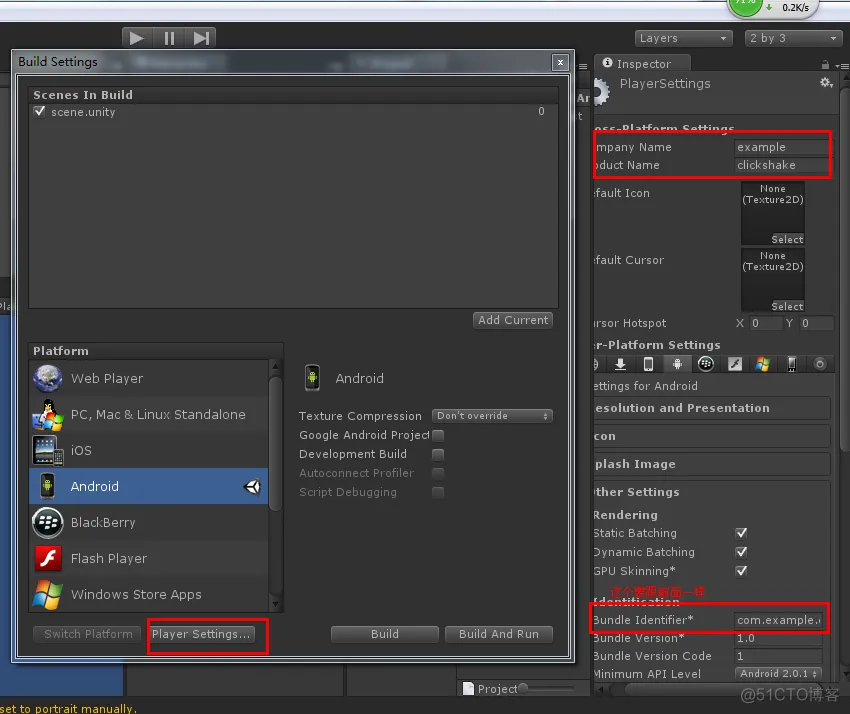Select the Windows Store Apps platform
This screenshot has width=850, height=714.
click(x=149, y=594)
